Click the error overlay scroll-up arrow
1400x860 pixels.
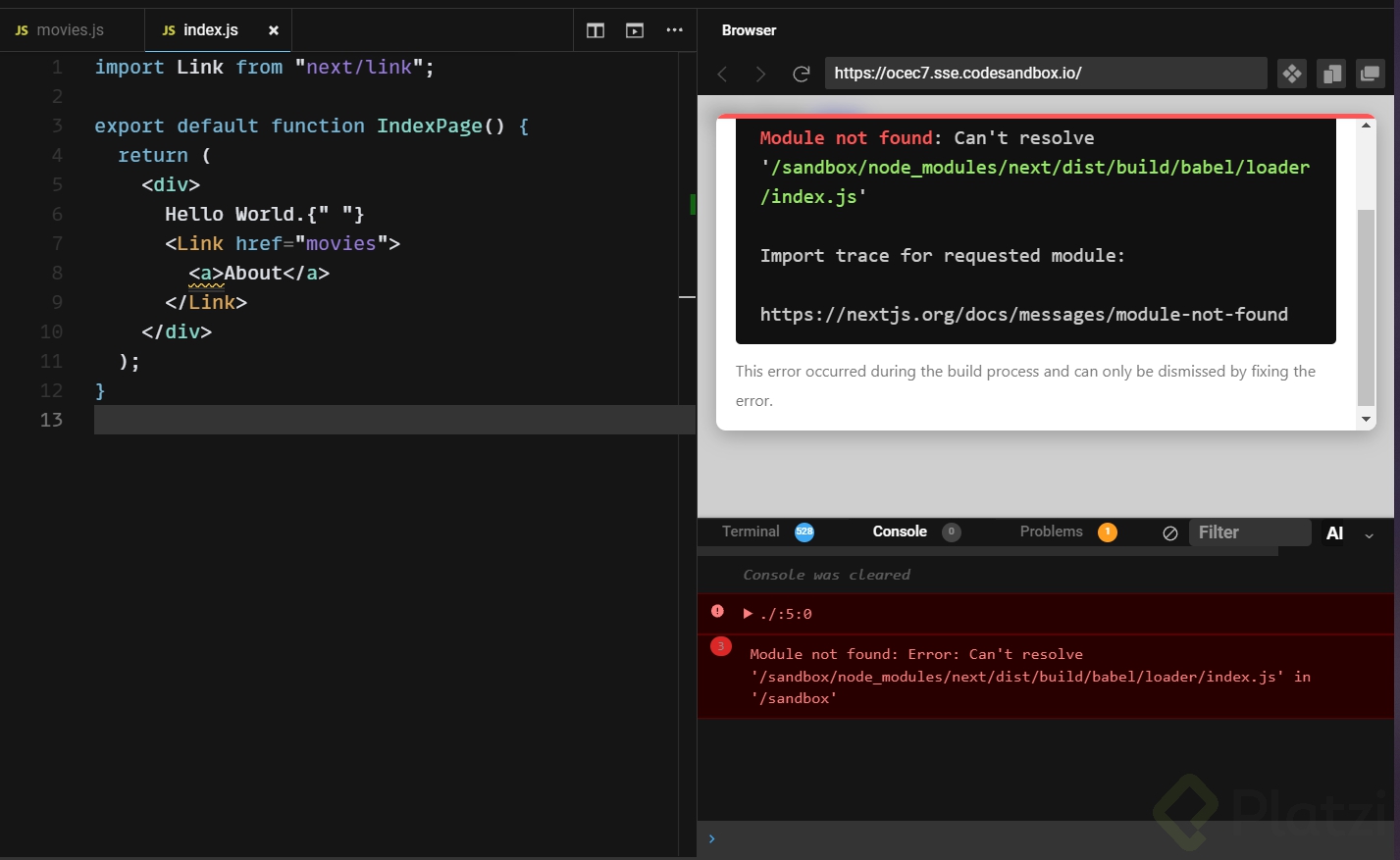coord(1366,126)
